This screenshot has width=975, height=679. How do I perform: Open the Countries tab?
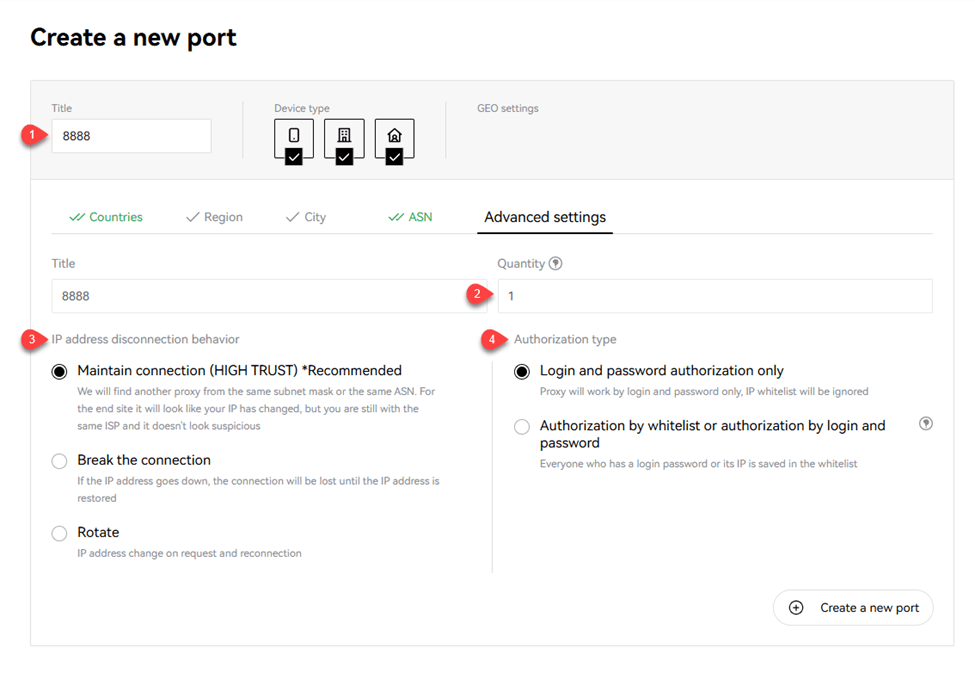106,217
